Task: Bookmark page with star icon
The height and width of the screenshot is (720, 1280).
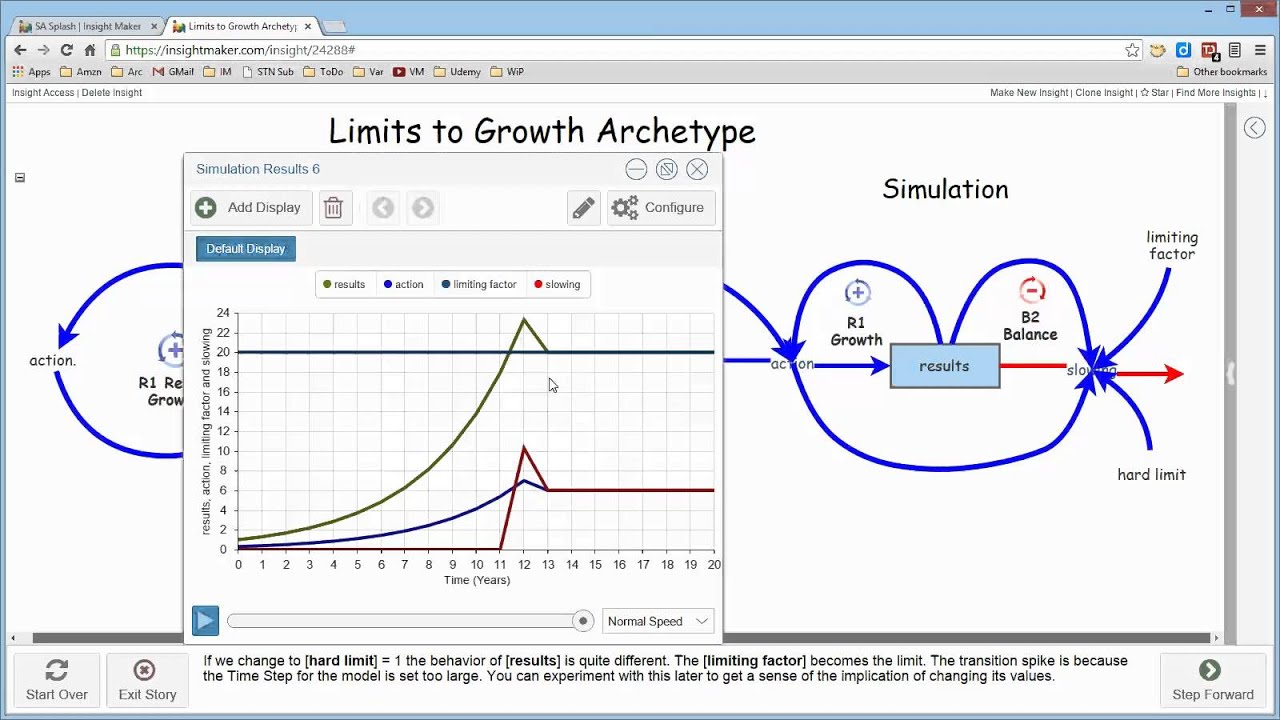Action: click(1132, 50)
